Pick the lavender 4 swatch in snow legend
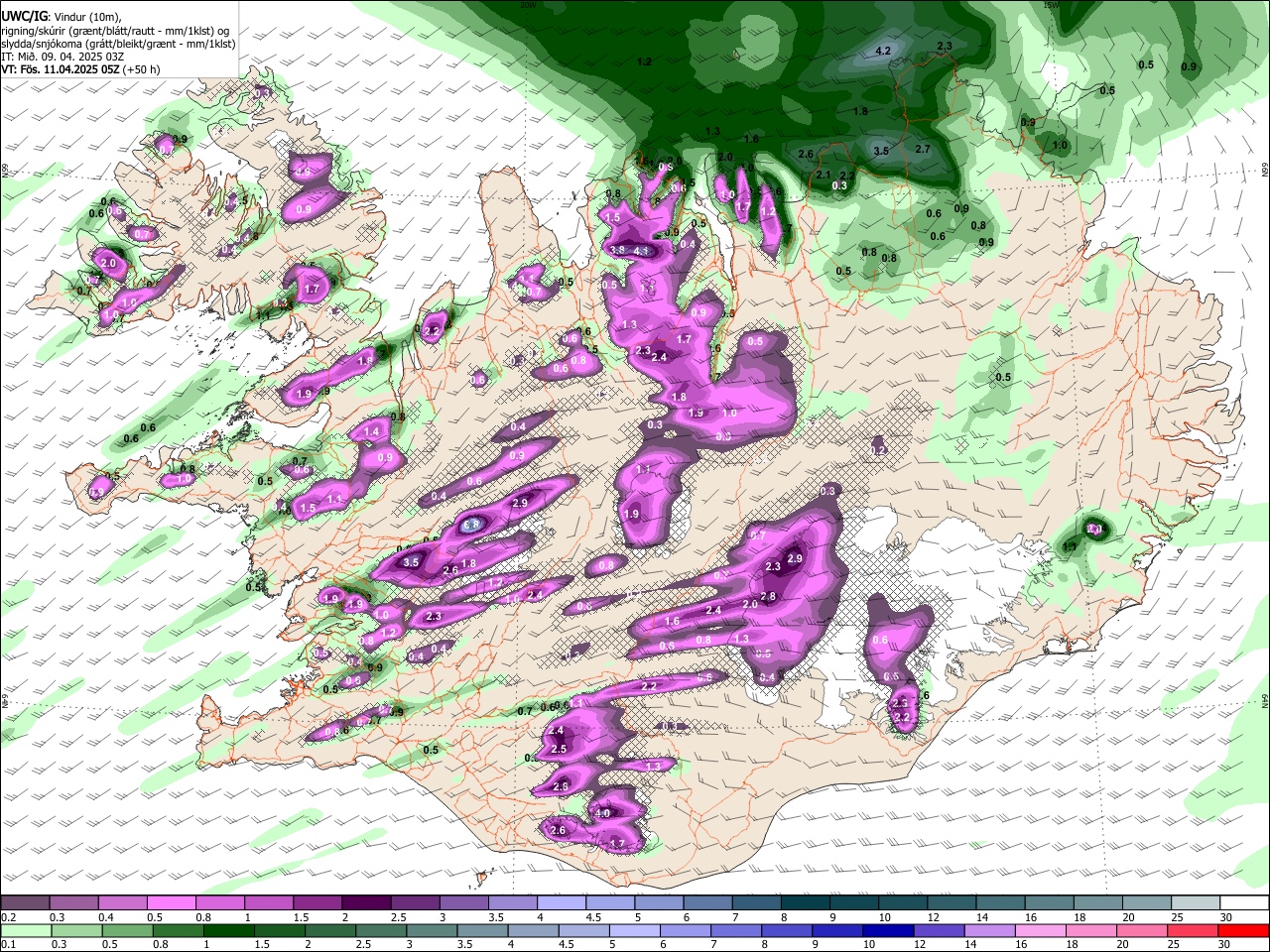This screenshot has height=952, width=1270. tap(561, 903)
